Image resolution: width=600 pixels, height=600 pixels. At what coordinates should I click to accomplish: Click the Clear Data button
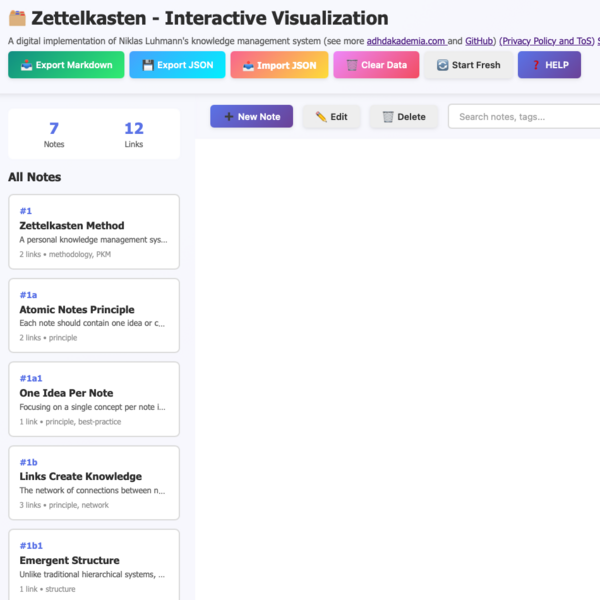pos(376,65)
